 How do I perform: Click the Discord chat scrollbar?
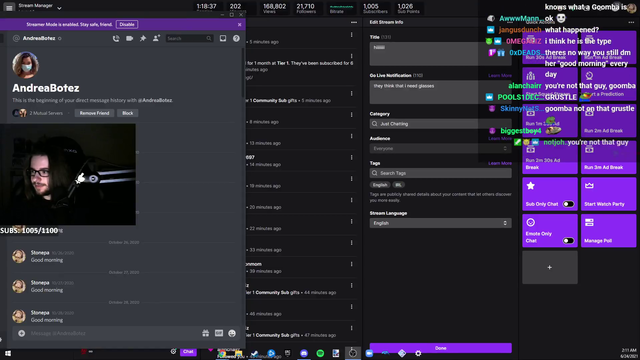click(x=243, y=72)
